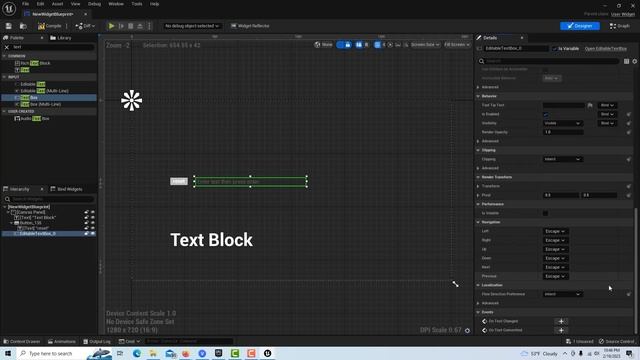The image size is (640, 360).
Task: Start the green Play simulation button
Action: [111, 26]
